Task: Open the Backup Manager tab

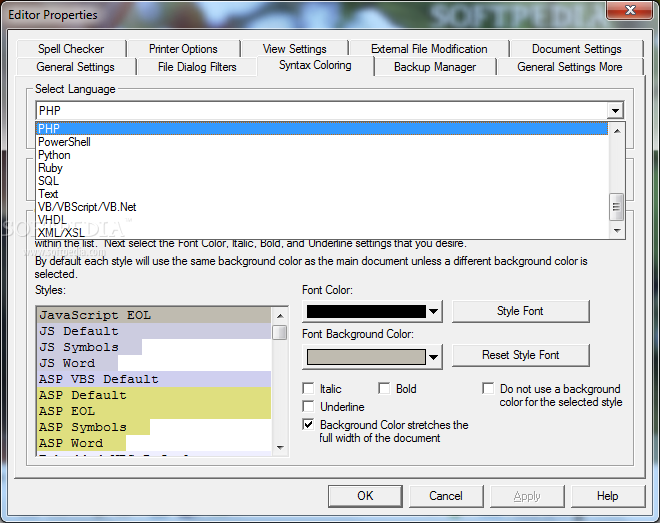Action: pyautogui.click(x=435, y=67)
